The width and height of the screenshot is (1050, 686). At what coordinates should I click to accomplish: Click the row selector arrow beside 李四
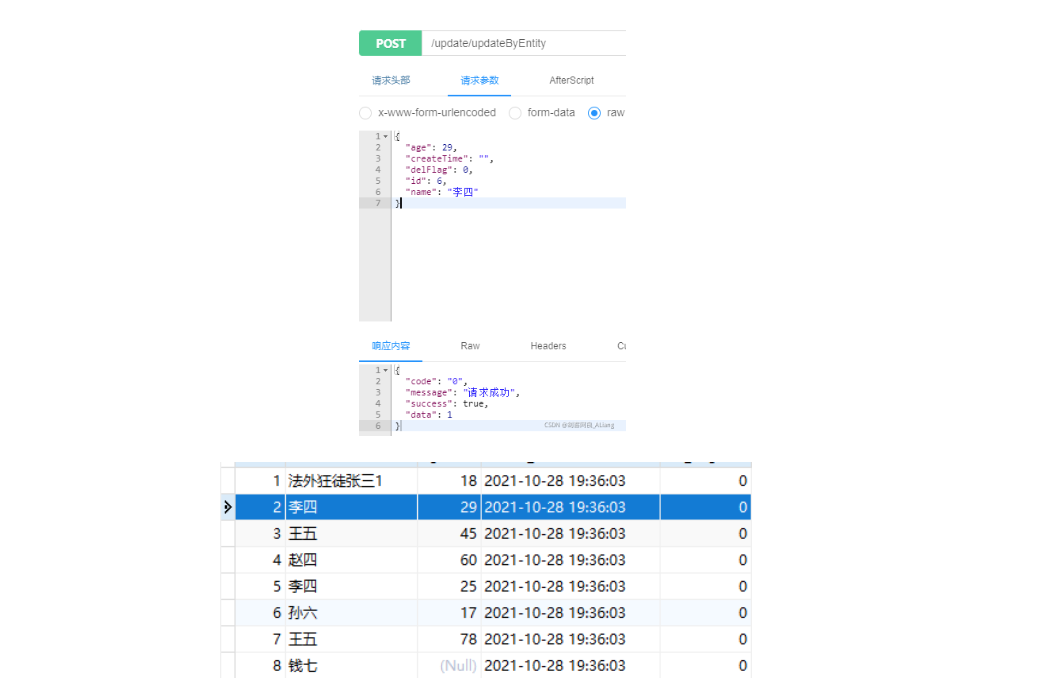pyautogui.click(x=227, y=507)
